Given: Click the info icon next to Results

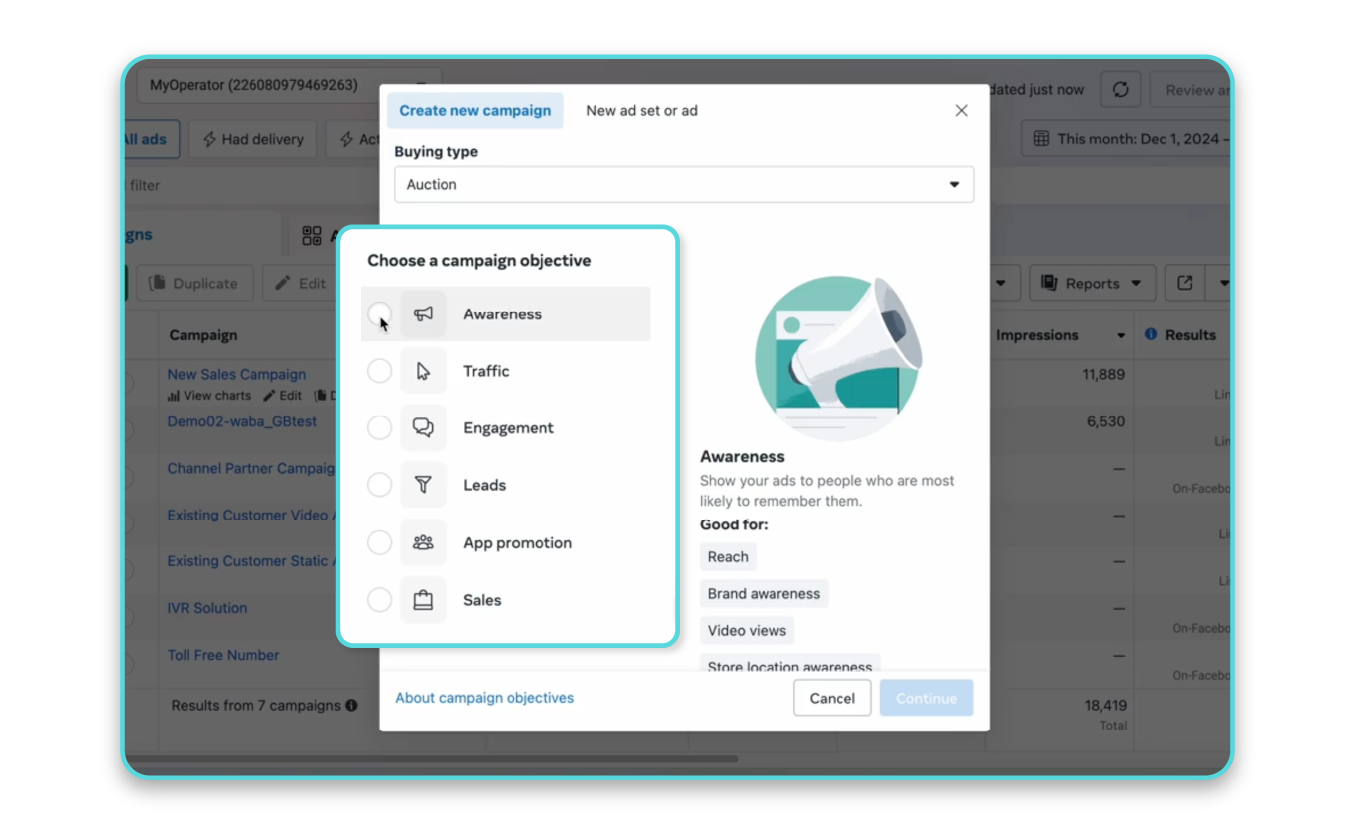Looking at the screenshot, I should [x=1151, y=334].
